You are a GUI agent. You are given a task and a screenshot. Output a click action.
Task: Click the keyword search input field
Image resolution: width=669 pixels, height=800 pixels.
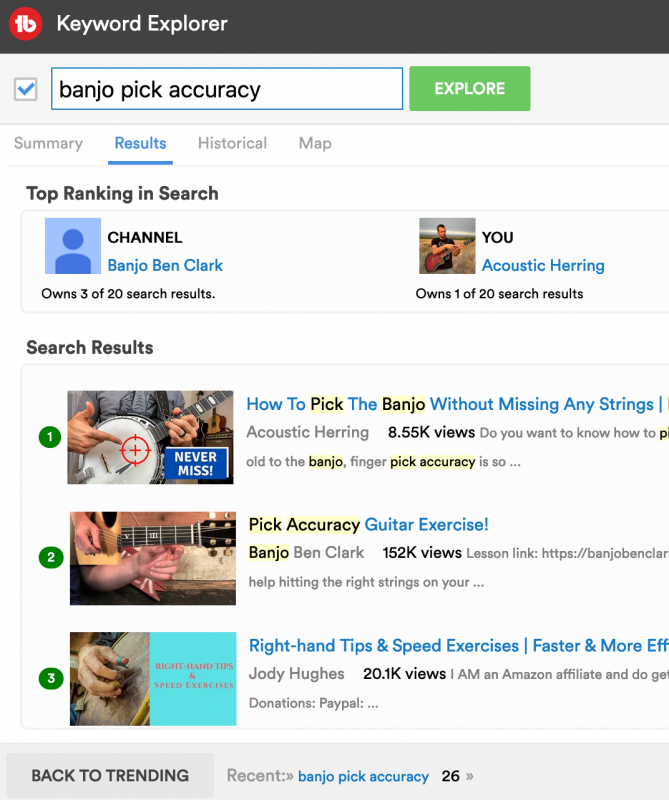click(x=227, y=89)
